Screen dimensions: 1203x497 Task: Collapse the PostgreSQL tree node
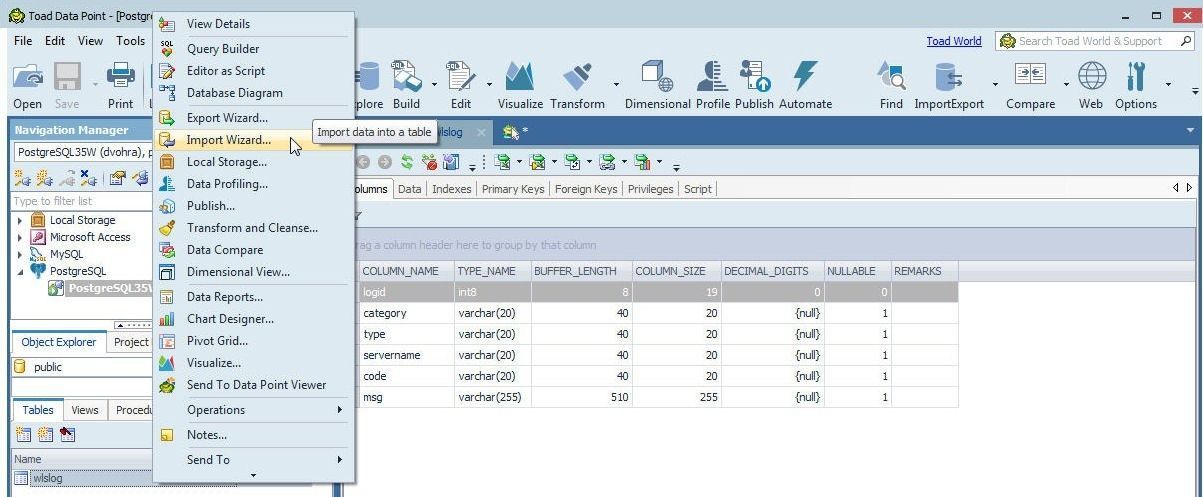tap(20, 271)
